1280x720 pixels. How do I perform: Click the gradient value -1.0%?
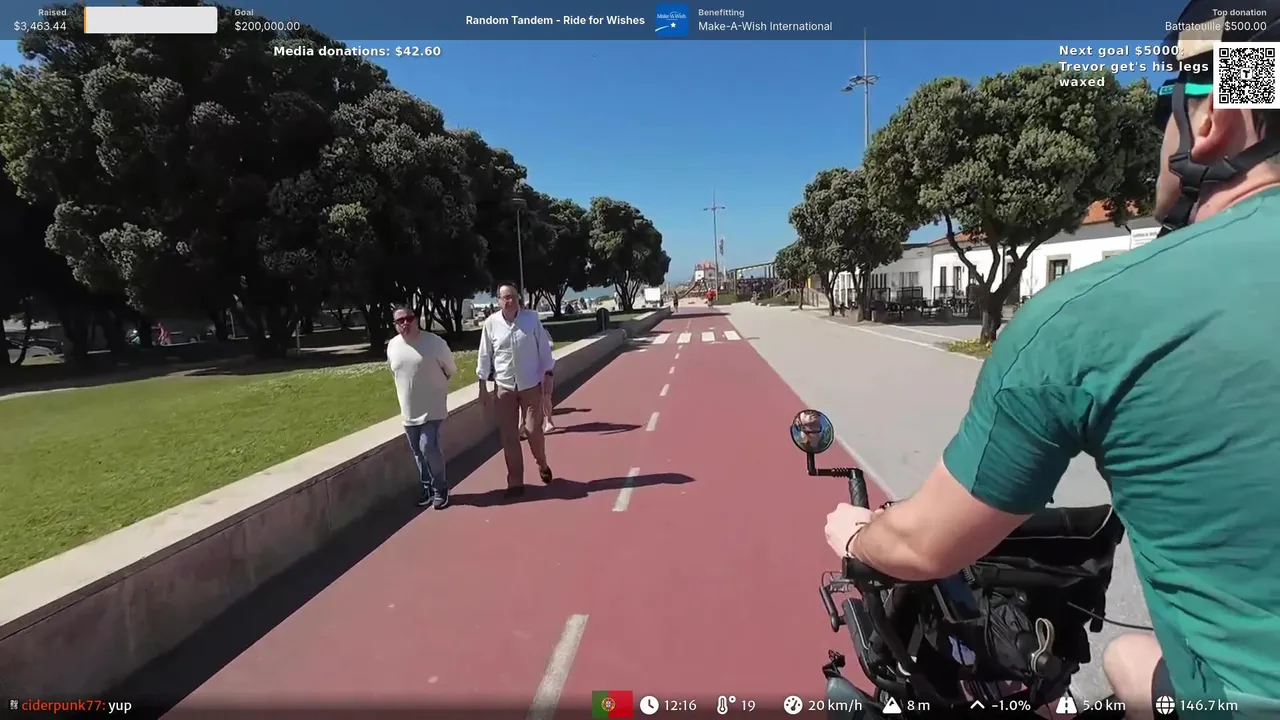(1011, 705)
